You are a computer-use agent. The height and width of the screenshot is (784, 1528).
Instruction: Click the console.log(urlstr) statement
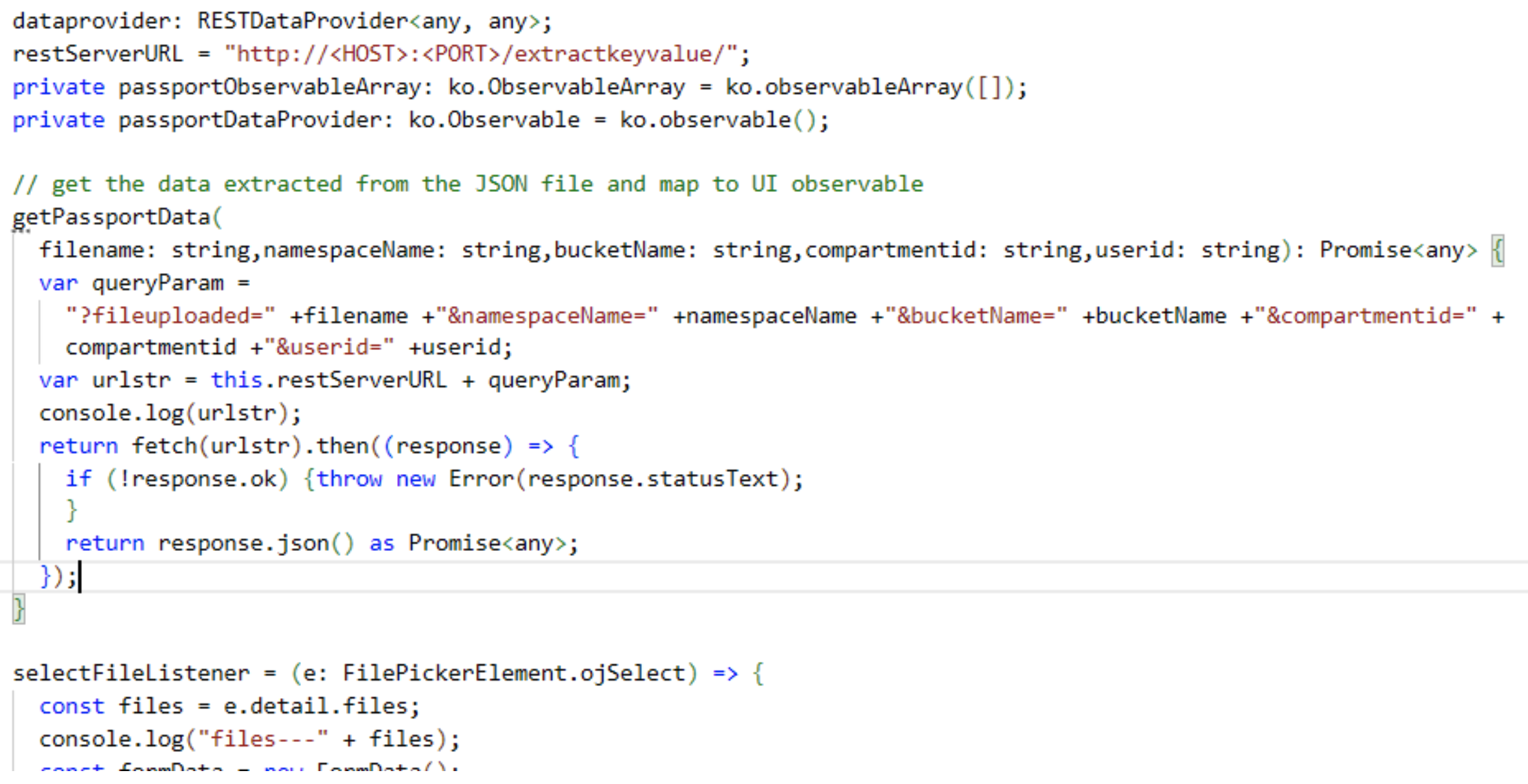[168, 412]
